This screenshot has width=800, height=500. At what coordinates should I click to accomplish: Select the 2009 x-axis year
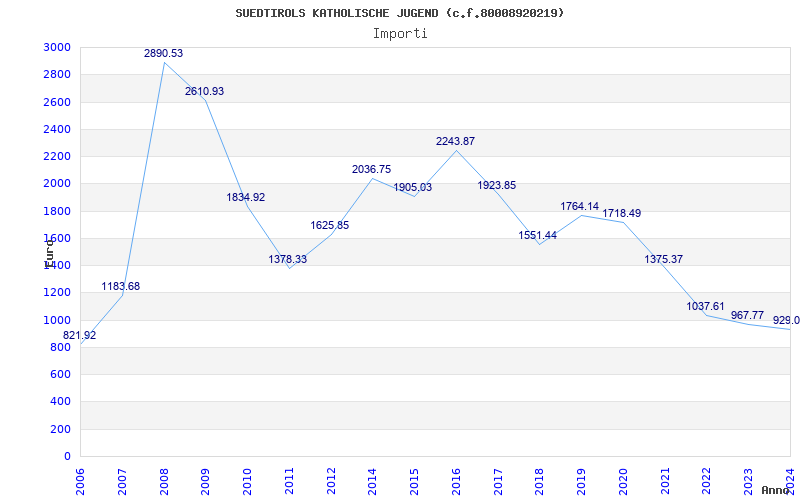click(206, 481)
